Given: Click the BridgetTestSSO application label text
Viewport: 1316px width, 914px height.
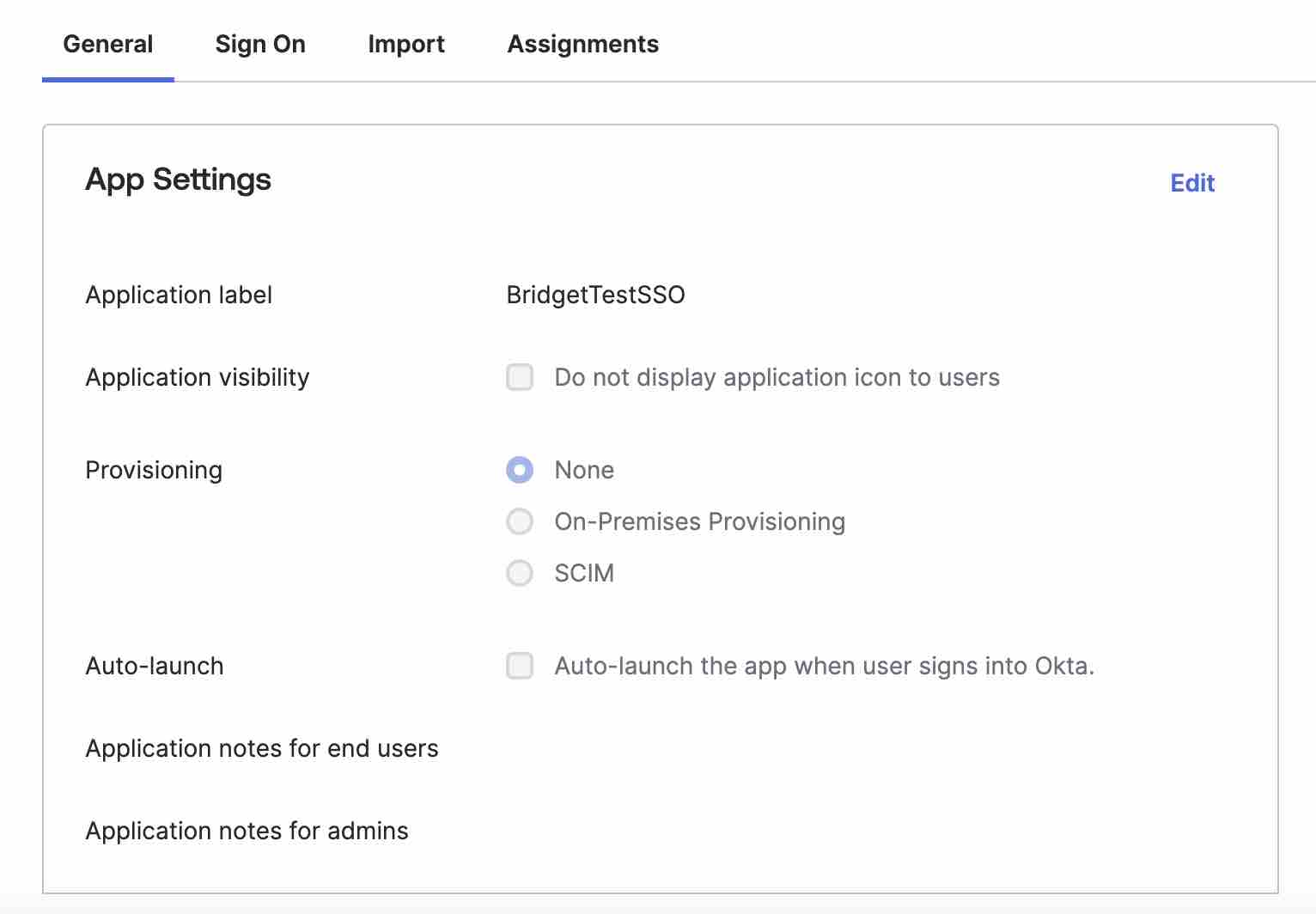Looking at the screenshot, I should pos(595,295).
